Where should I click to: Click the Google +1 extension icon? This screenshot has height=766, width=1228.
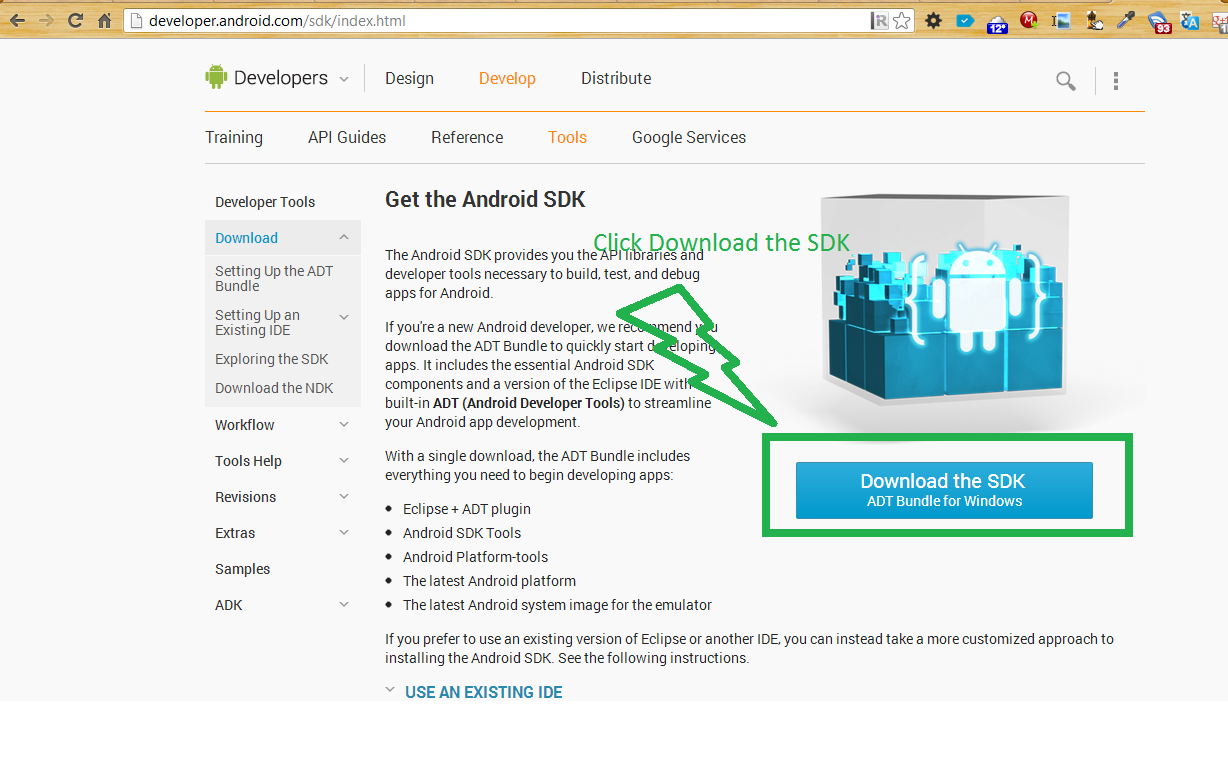click(x=1218, y=22)
